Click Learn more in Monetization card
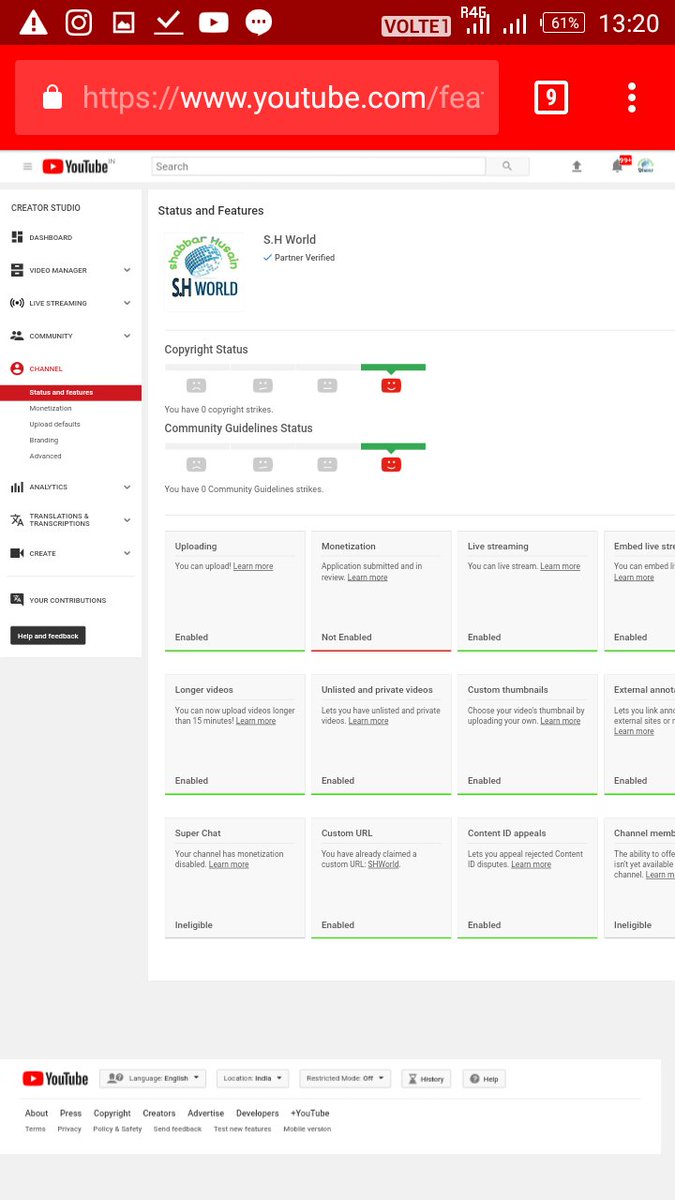Image resolution: width=675 pixels, height=1200 pixels. 367,577
